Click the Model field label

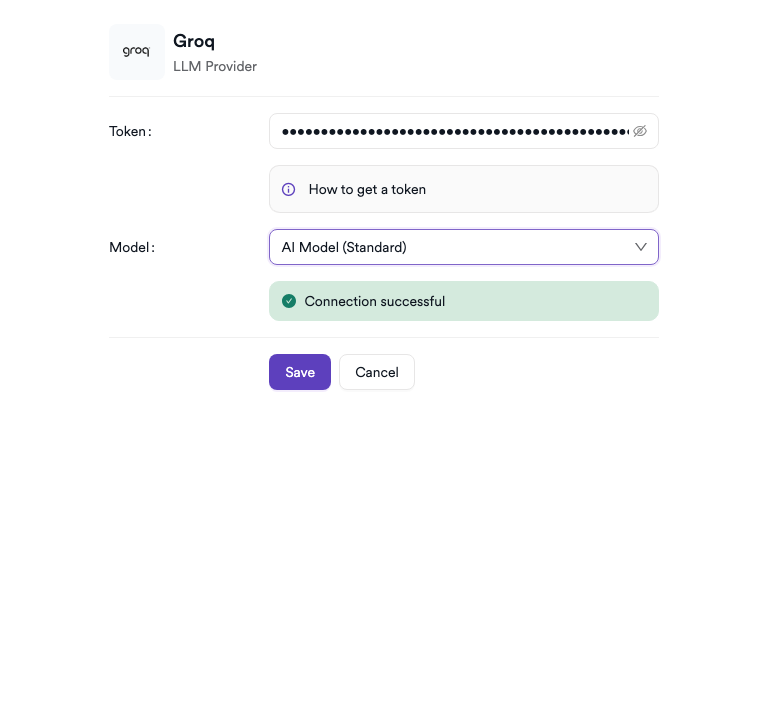pos(132,247)
